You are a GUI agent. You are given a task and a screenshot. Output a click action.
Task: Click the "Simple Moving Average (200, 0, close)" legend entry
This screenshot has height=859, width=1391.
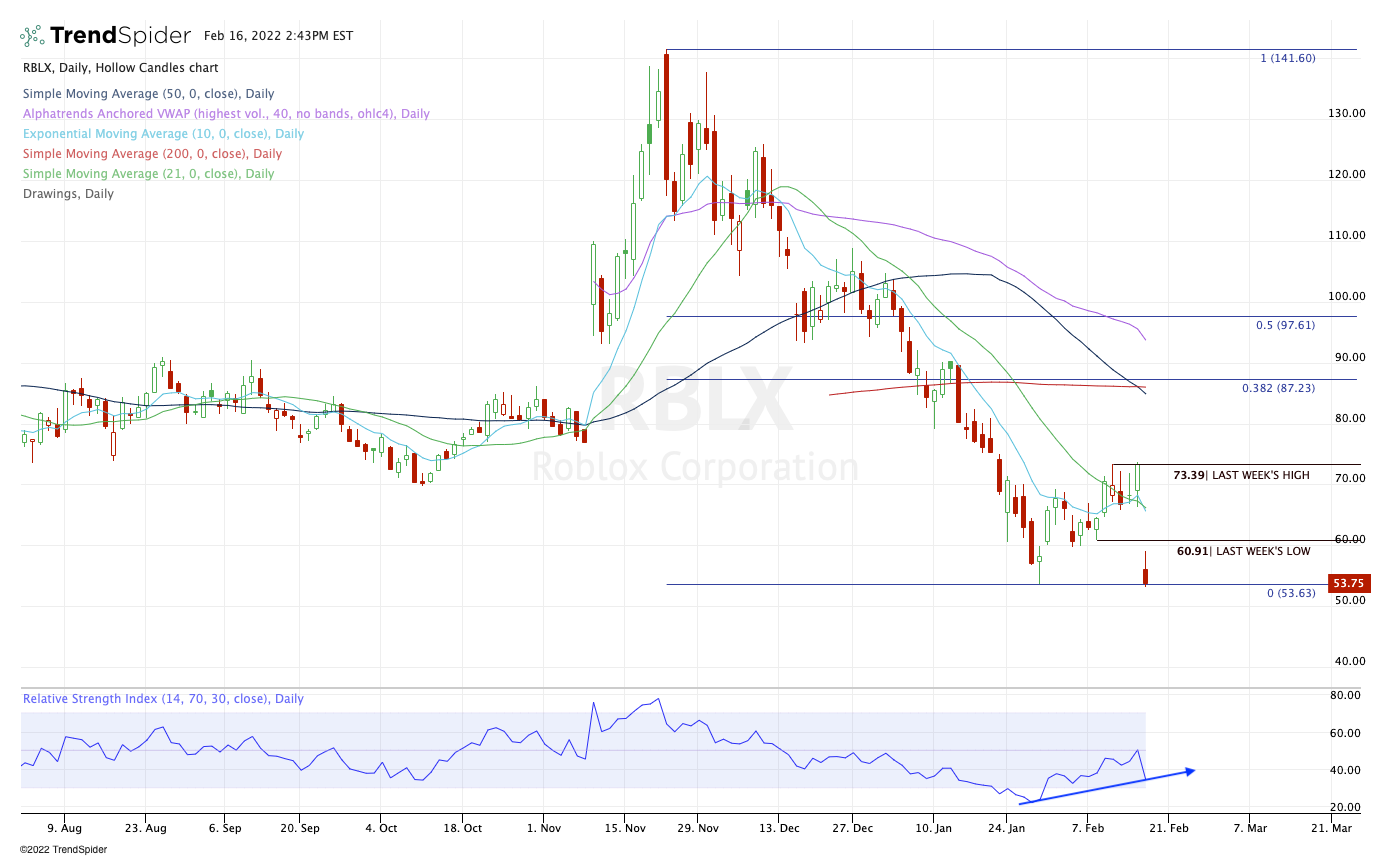pos(152,153)
